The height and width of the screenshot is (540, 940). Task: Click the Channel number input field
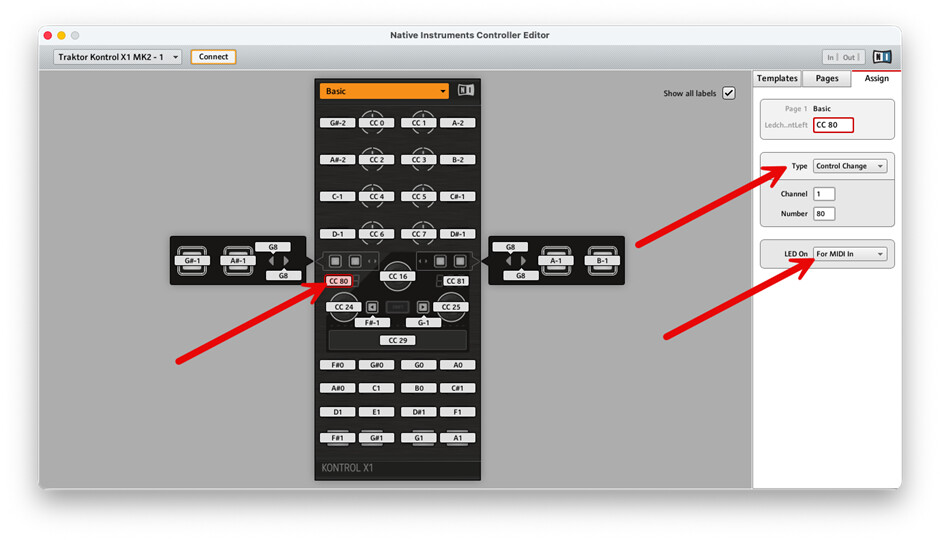click(x=824, y=194)
